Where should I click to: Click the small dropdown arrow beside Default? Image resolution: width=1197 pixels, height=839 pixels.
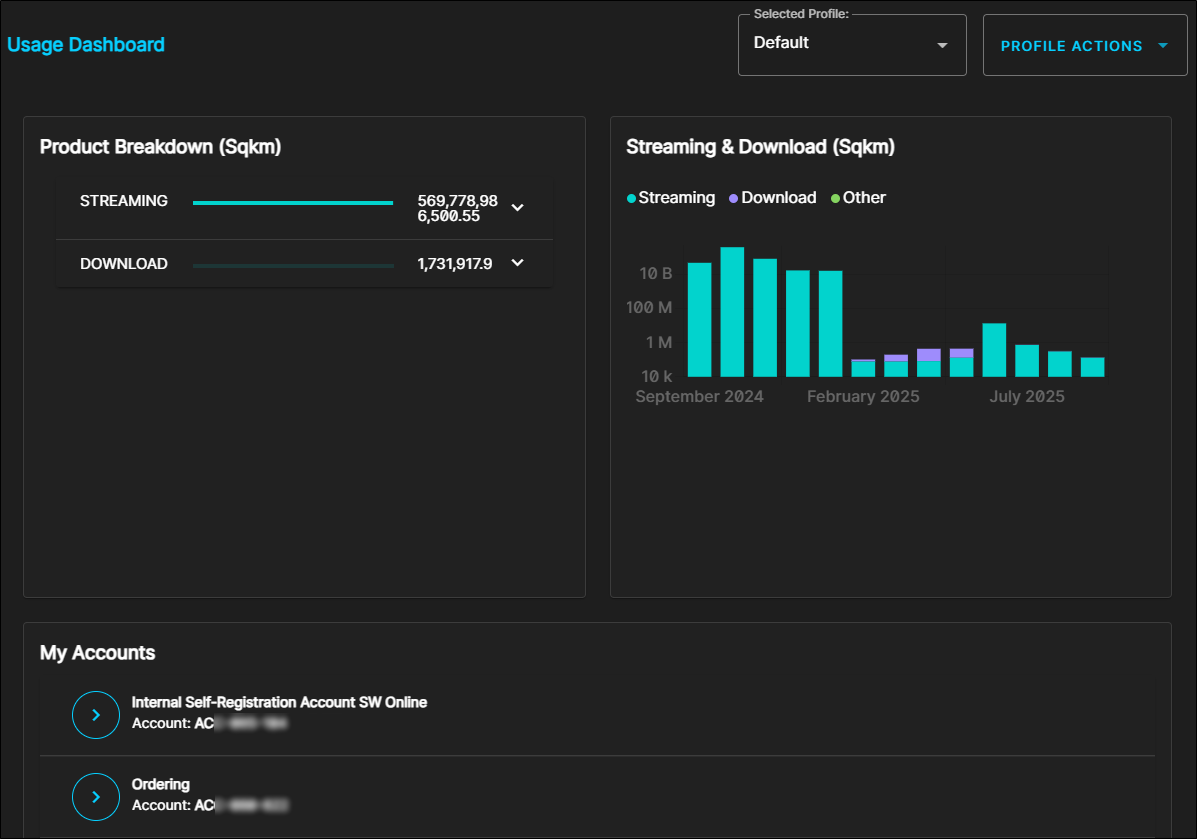(x=941, y=46)
